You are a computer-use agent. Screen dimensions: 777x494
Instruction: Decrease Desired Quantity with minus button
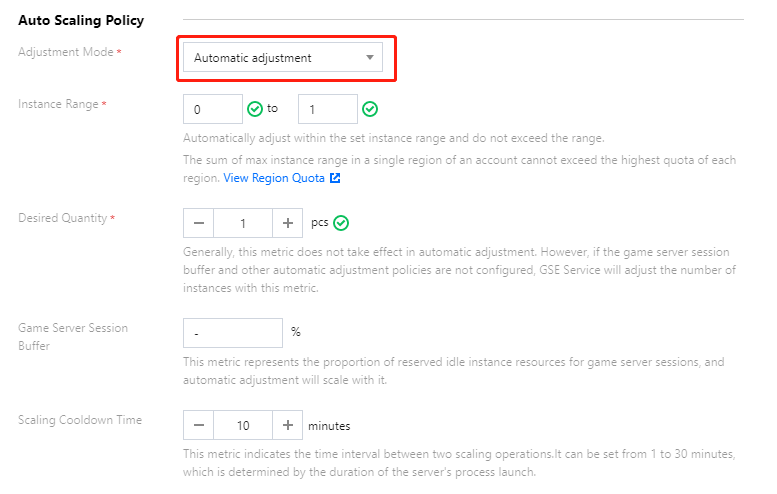point(199,223)
